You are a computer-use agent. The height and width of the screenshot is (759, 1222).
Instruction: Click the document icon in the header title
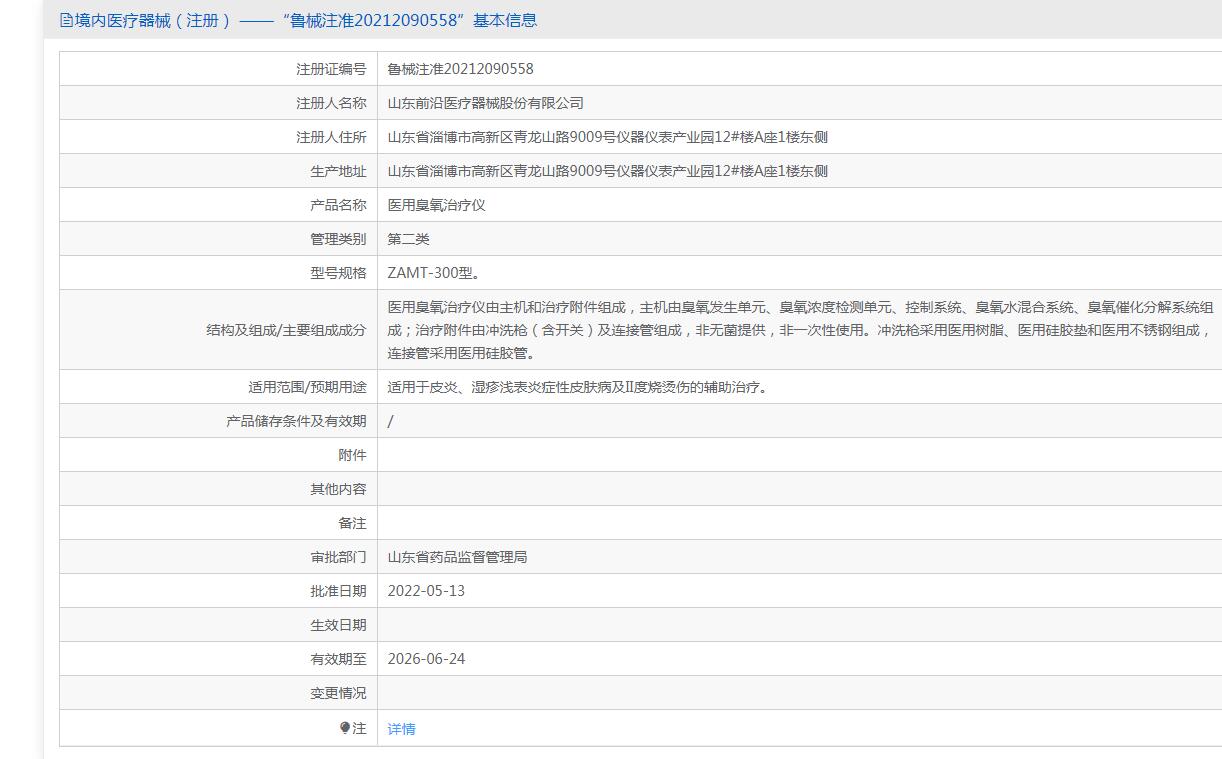(x=66, y=20)
